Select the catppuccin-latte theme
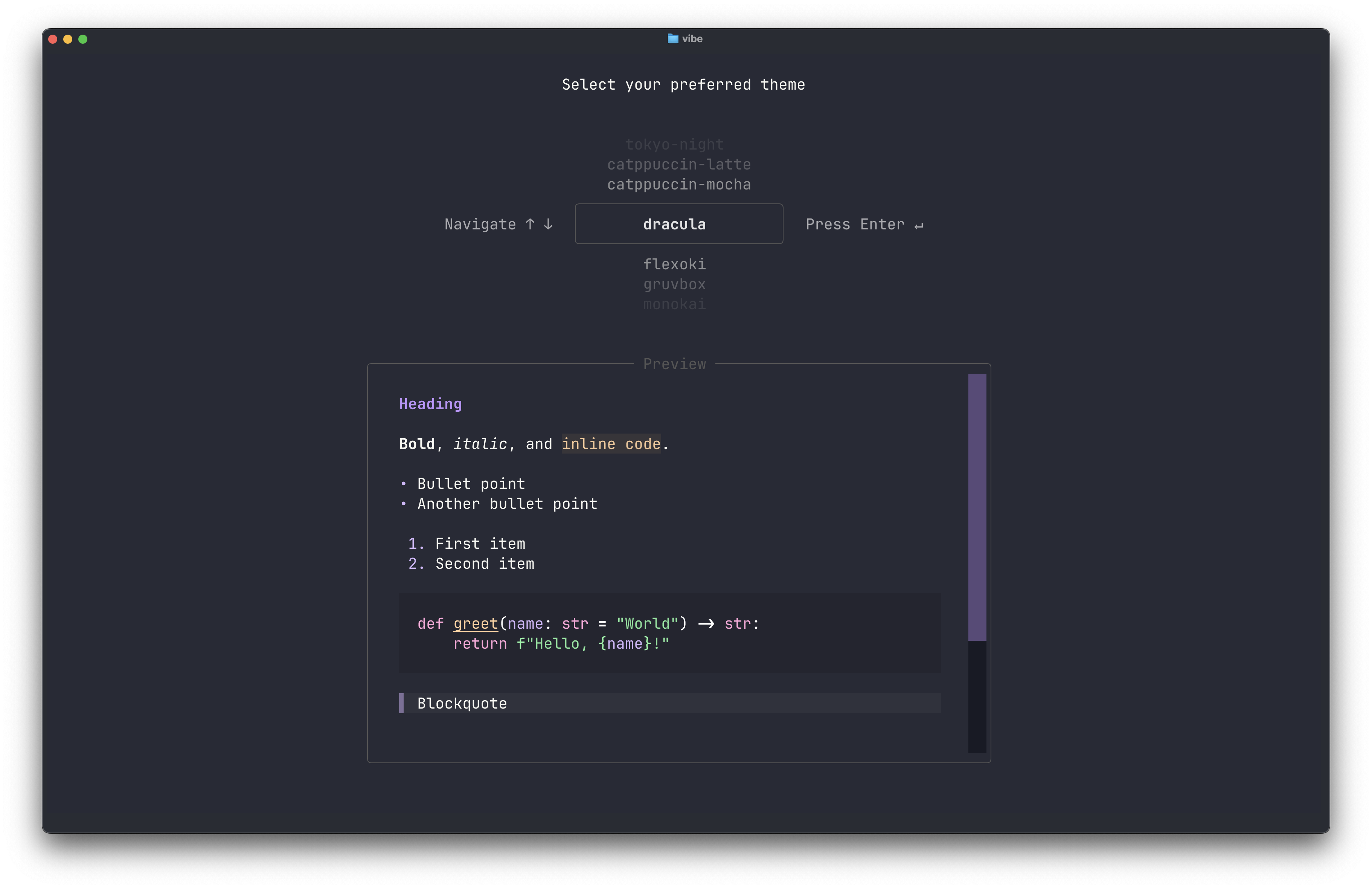1372x889 pixels. tap(678, 164)
